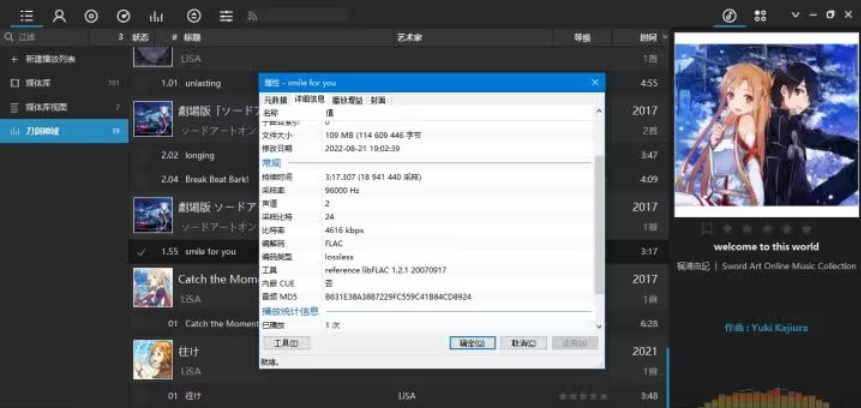Open the down-chevron menu beside minimize
The height and width of the screenshot is (408, 861).
click(x=795, y=15)
